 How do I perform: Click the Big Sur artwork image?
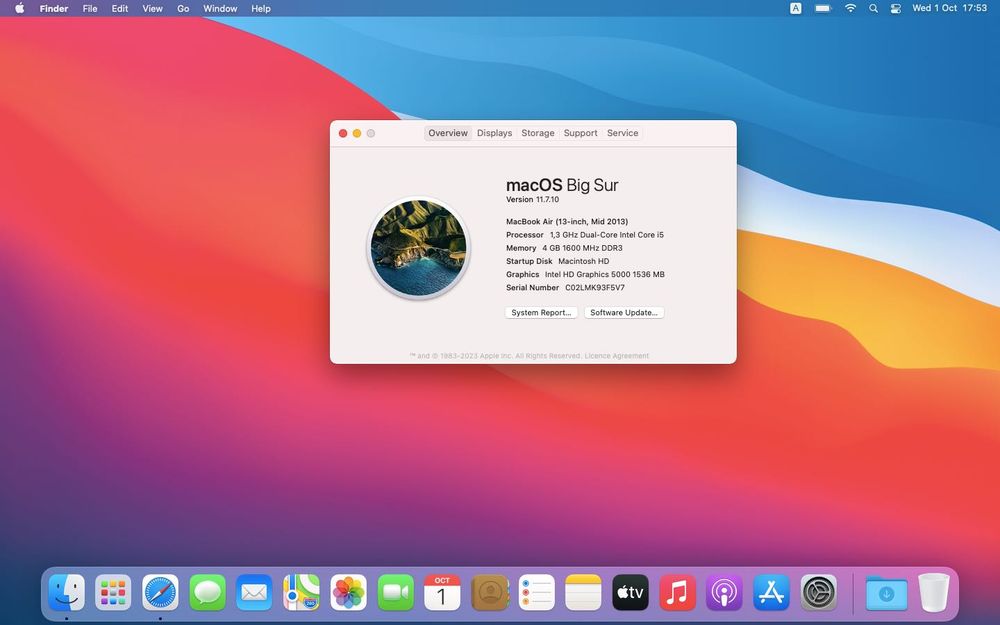pos(418,248)
